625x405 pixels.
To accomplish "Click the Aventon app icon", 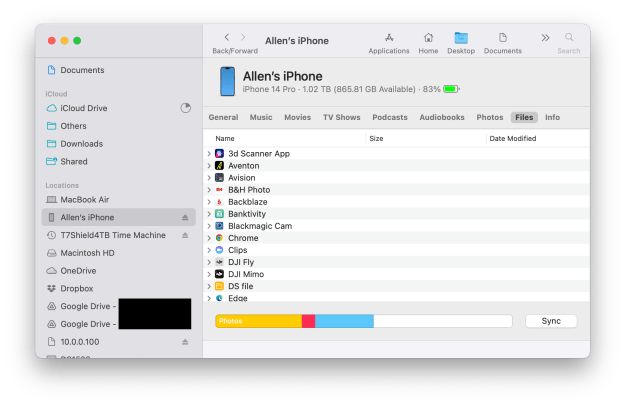I will (219, 165).
